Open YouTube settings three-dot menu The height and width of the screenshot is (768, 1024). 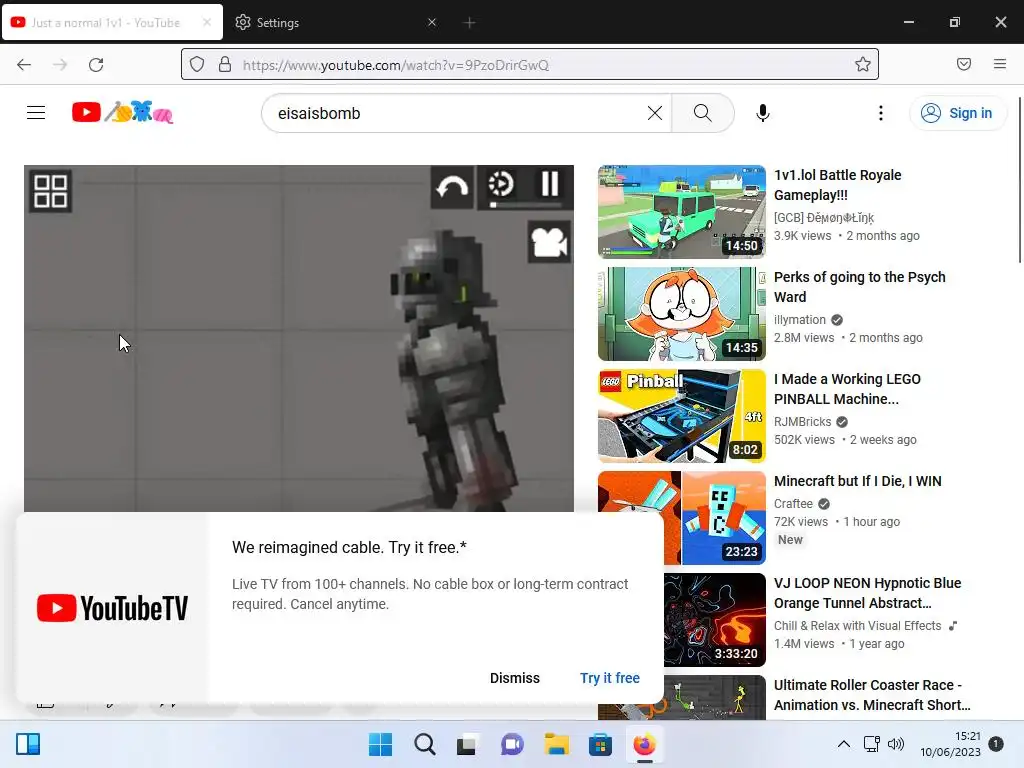880,113
